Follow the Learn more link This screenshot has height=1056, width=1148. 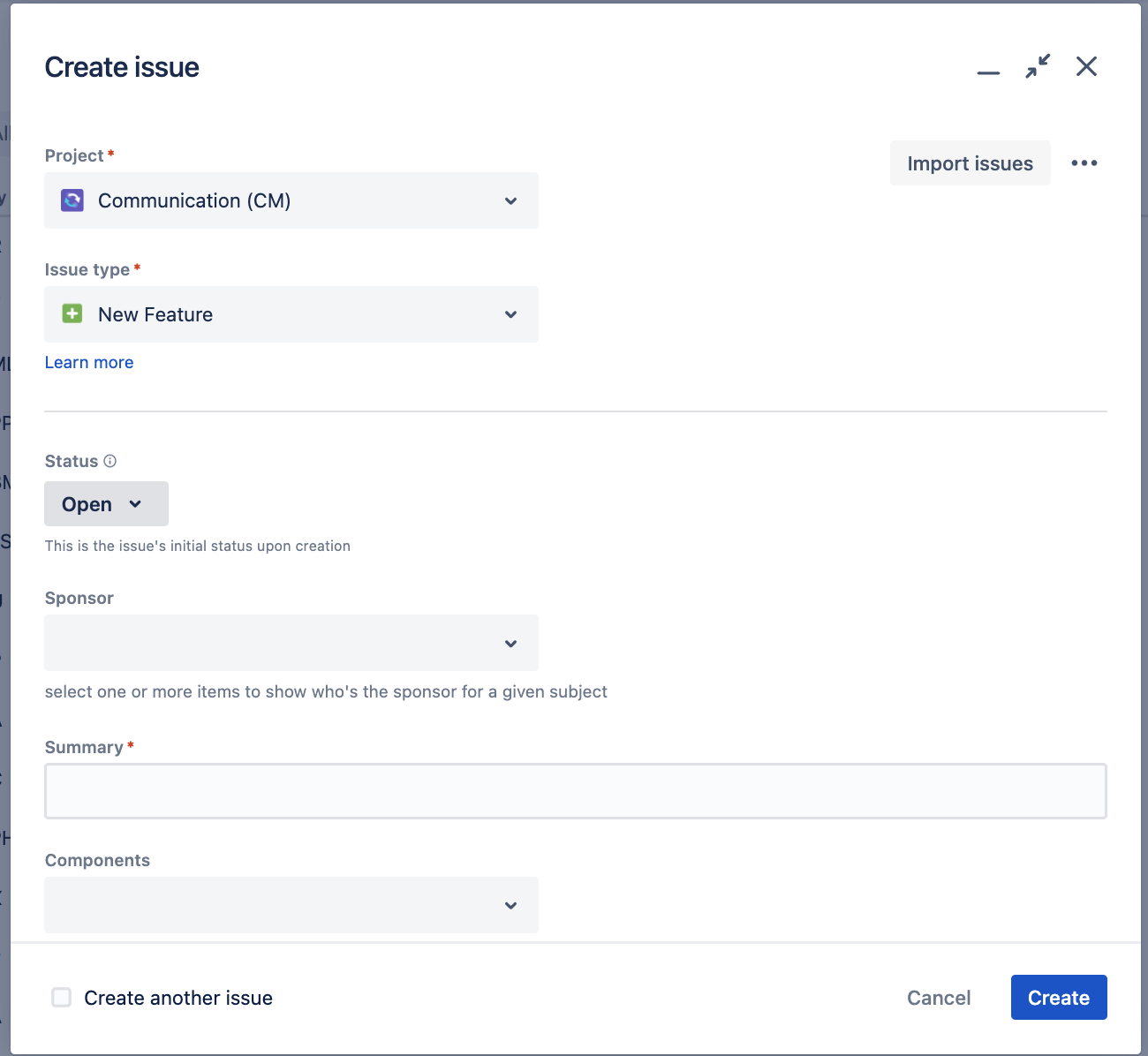point(89,362)
